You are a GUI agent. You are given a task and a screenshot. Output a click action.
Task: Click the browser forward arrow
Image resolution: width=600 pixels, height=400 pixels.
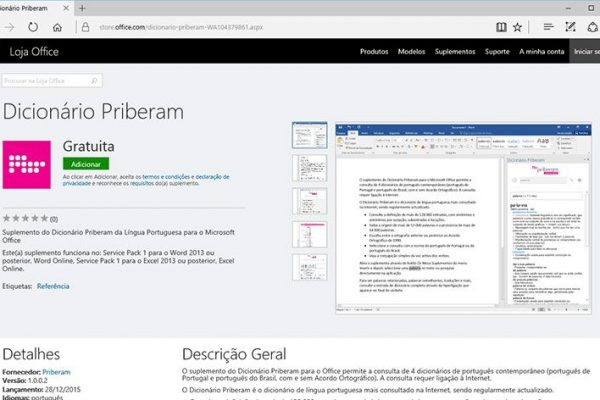[x=11, y=27]
